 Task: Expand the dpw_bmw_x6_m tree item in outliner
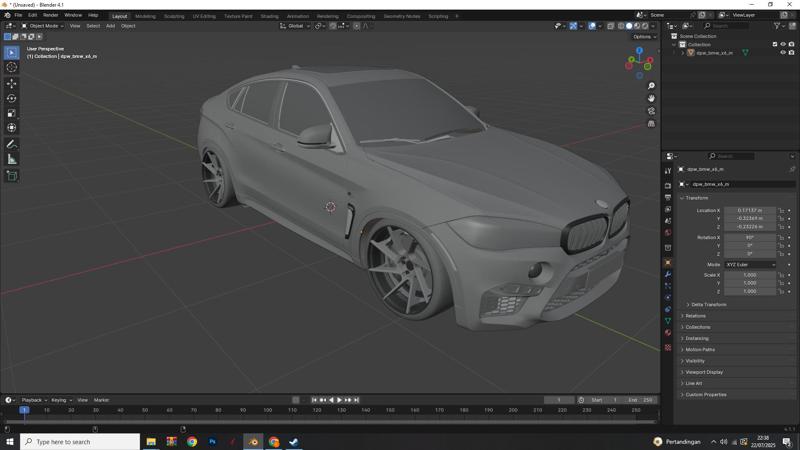(x=683, y=53)
